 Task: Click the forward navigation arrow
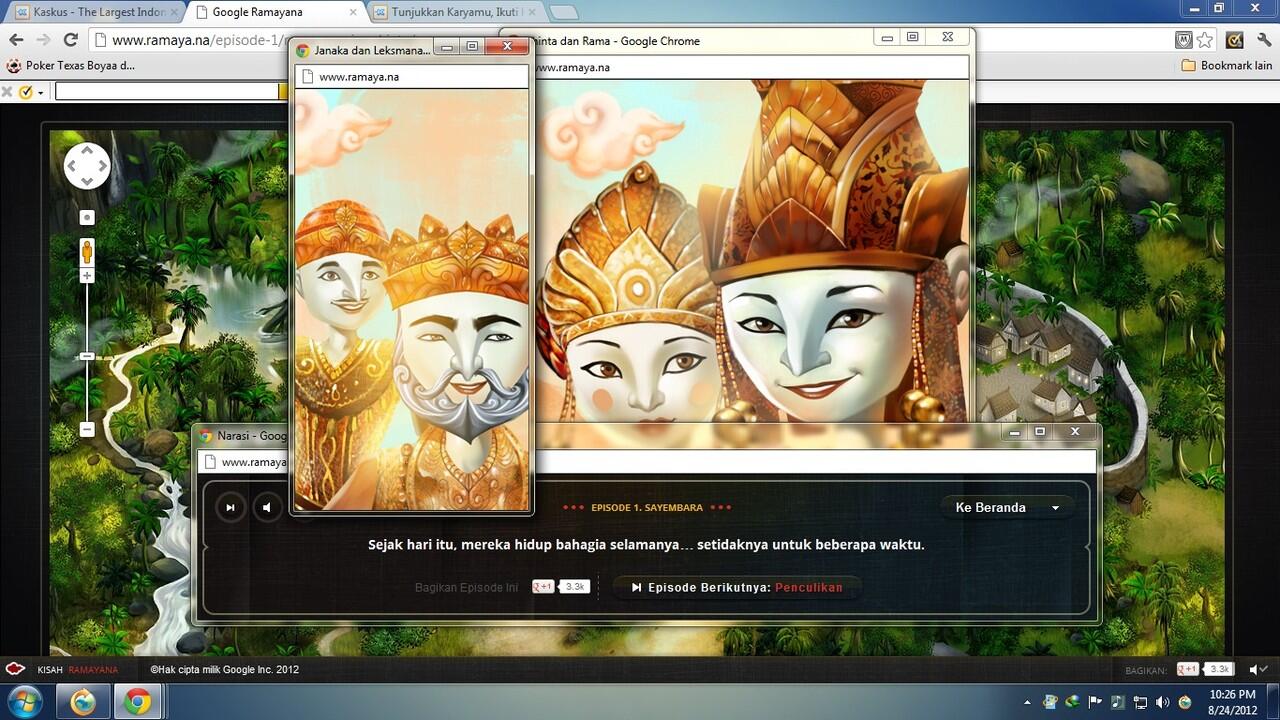pos(43,40)
